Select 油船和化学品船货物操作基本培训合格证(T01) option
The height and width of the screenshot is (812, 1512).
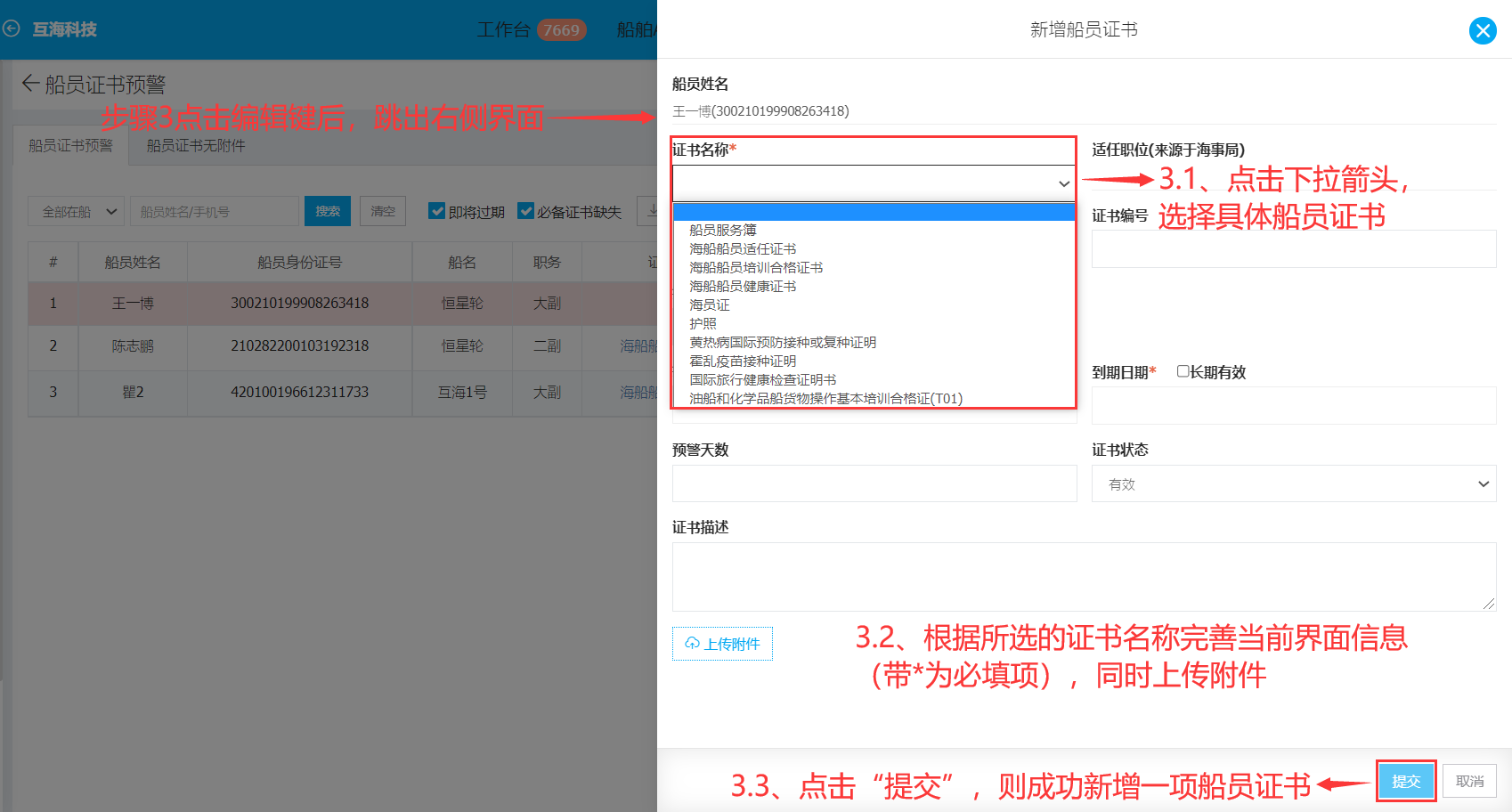point(826,398)
